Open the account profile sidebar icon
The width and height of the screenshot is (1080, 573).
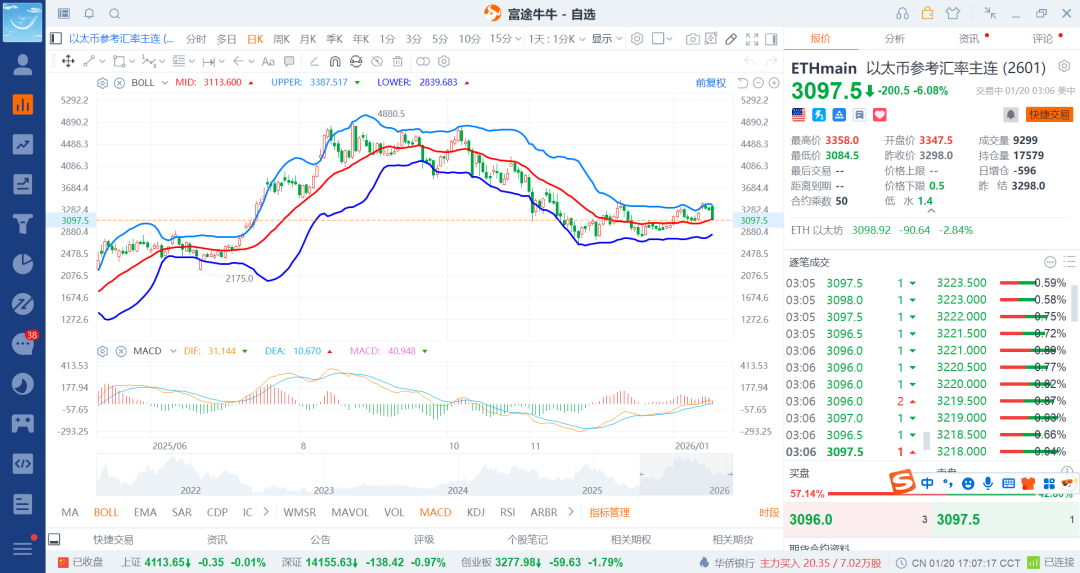23,65
